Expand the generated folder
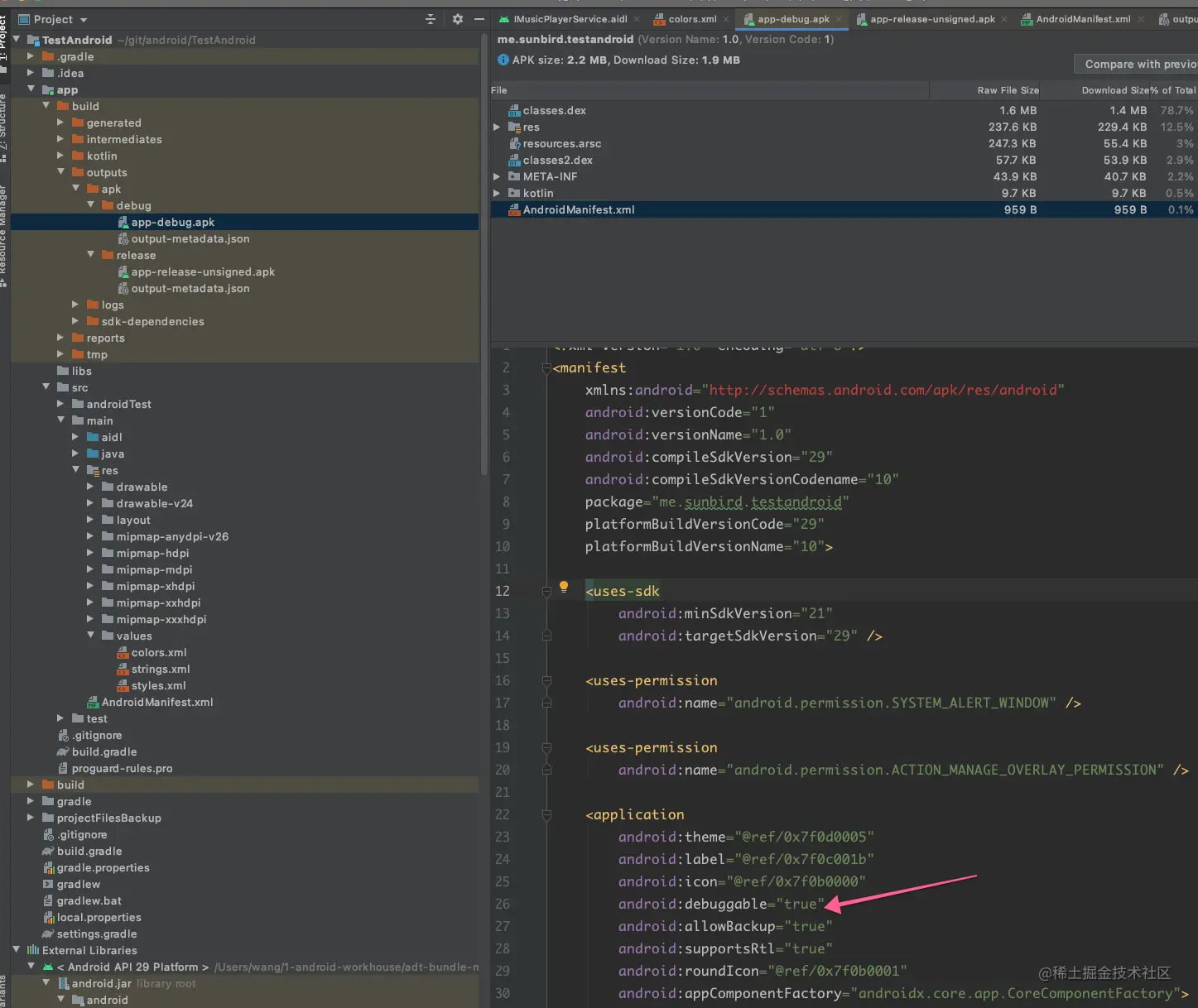Screen dimensions: 1198x1008 point(60,122)
